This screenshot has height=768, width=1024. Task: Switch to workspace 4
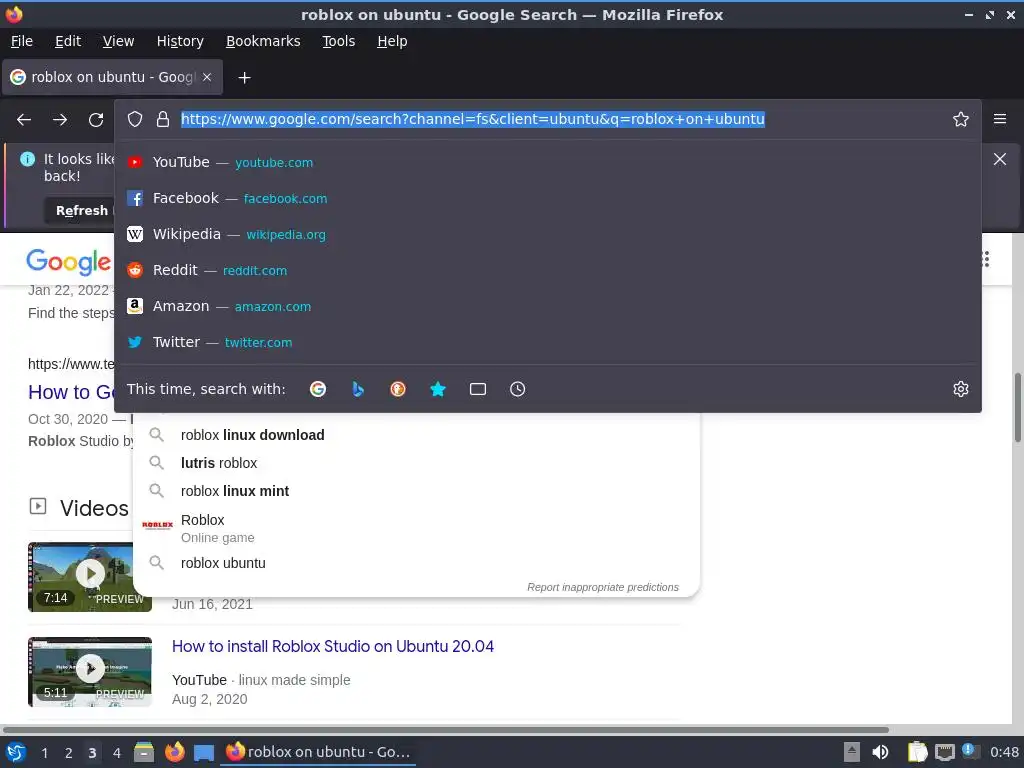pyautogui.click(x=116, y=753)
